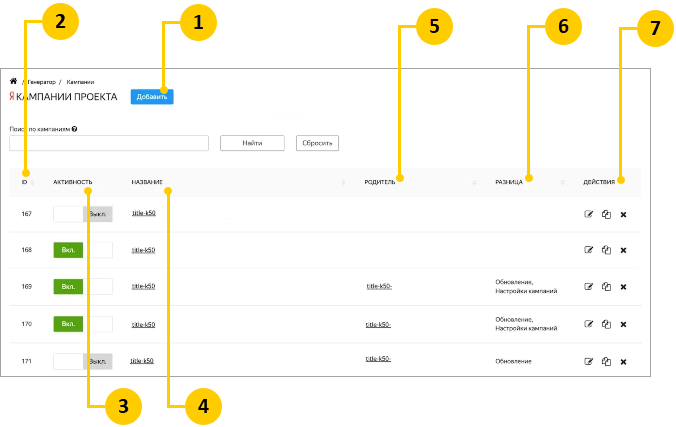
Task: Click help icon next to search label
Action: coord(75,129)
